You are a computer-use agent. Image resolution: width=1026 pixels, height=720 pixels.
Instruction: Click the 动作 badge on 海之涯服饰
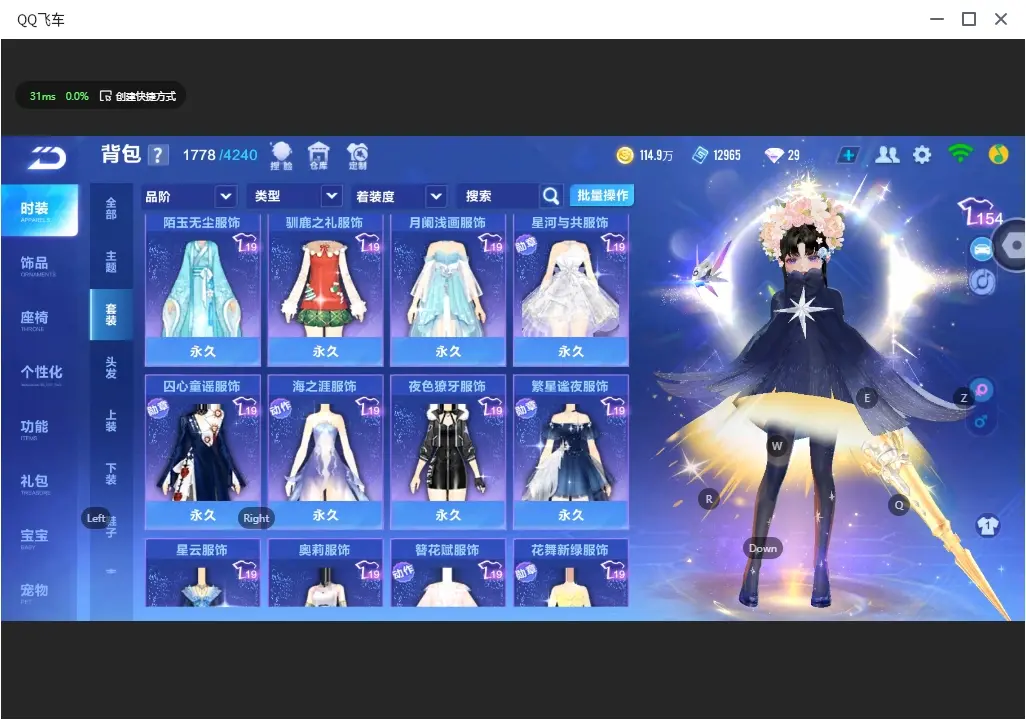280,409
